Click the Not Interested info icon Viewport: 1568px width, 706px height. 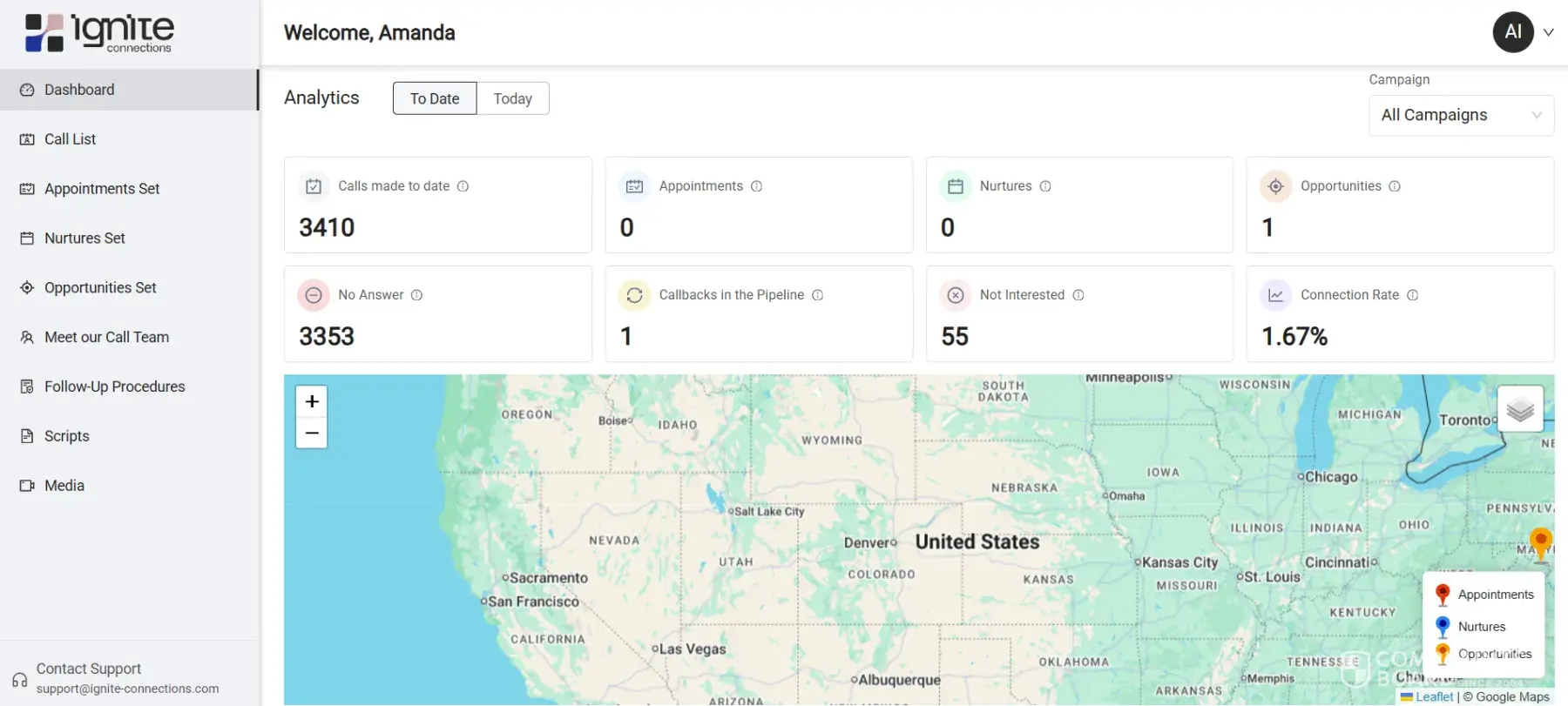click(1078, 295)
